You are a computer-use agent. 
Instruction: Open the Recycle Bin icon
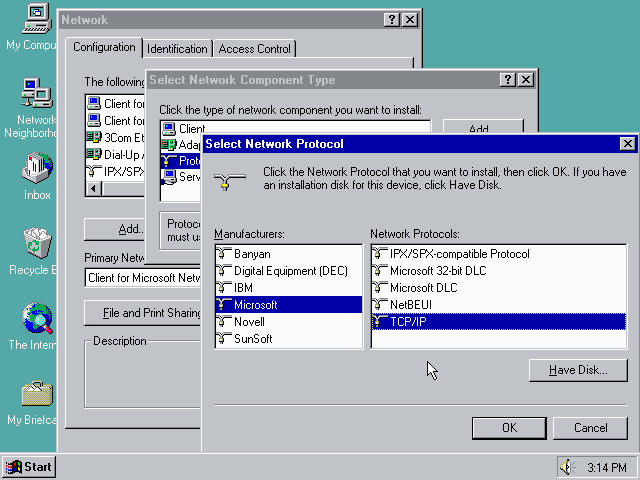click(37, 243)
